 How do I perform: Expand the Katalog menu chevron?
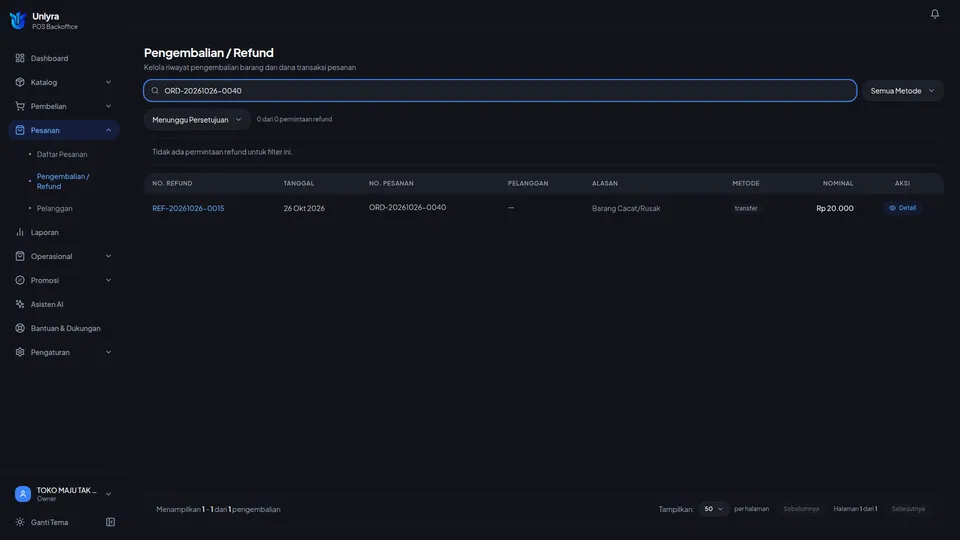108,82
